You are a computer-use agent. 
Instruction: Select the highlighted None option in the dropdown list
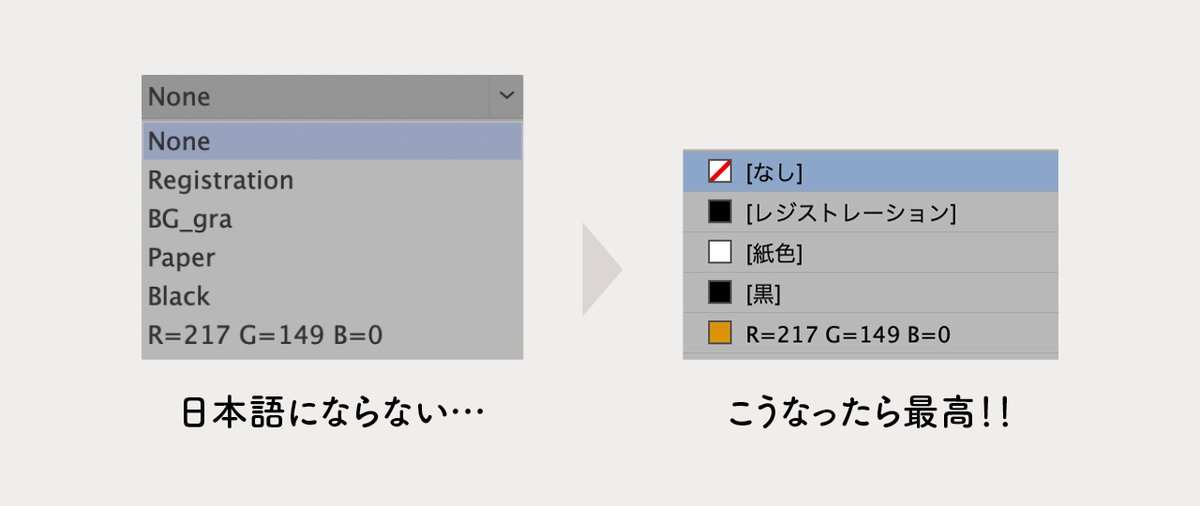[180, 141]
